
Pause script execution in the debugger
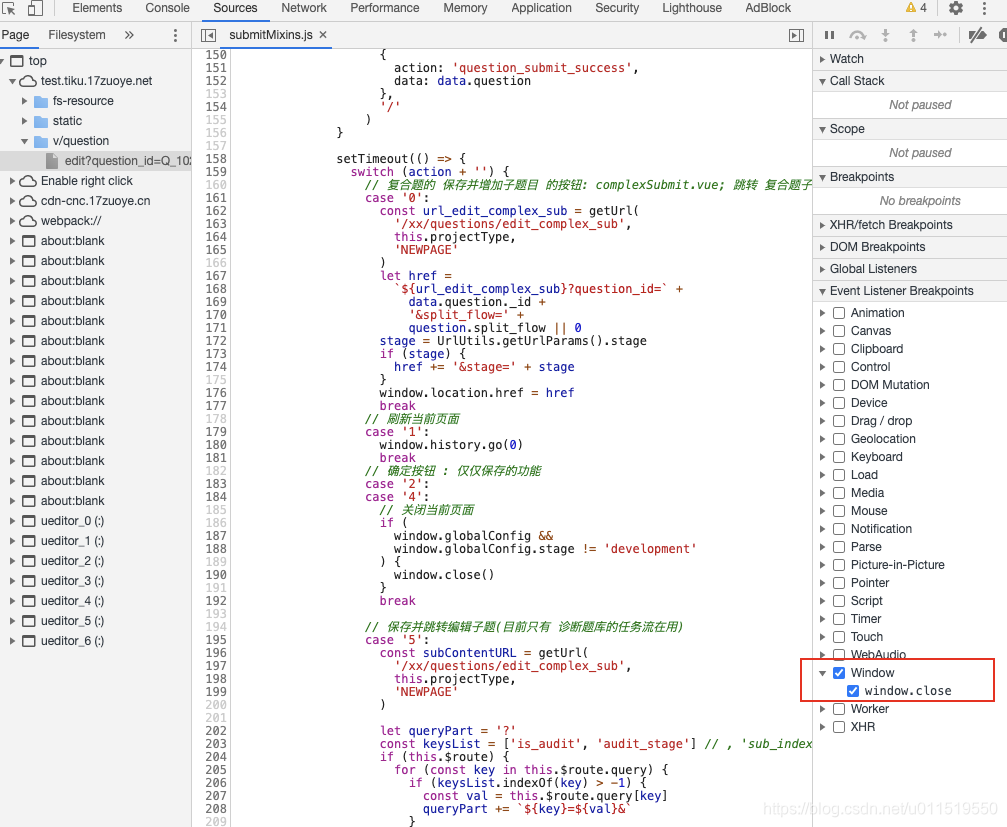[831, 35]
